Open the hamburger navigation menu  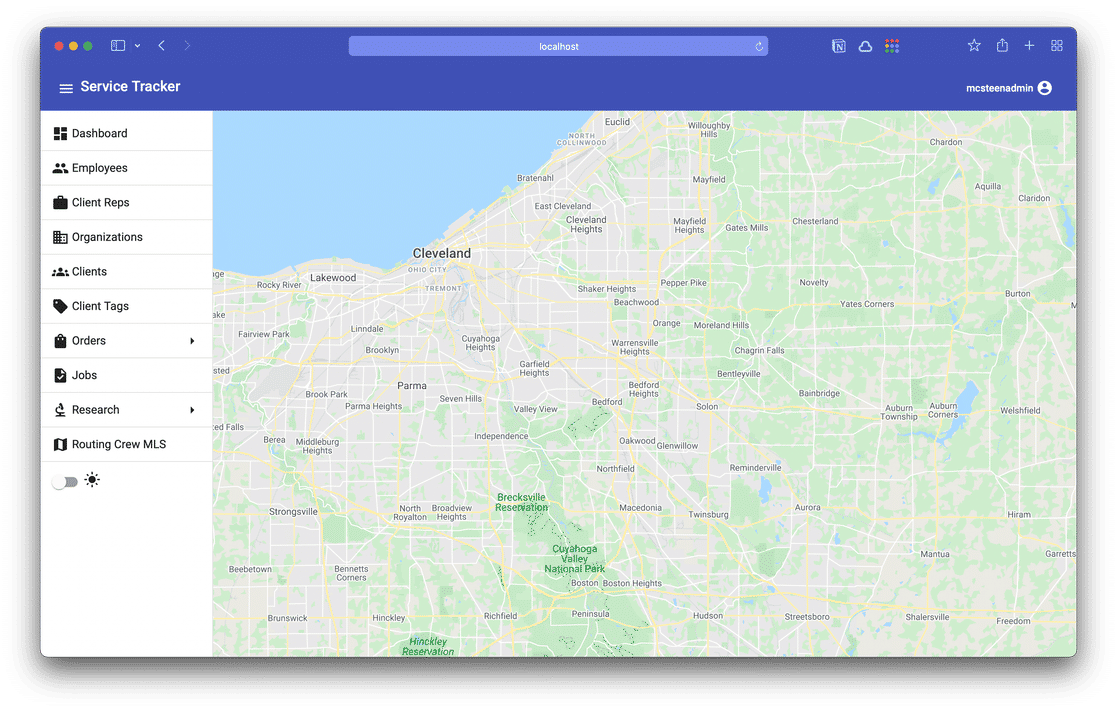(66, 88)
